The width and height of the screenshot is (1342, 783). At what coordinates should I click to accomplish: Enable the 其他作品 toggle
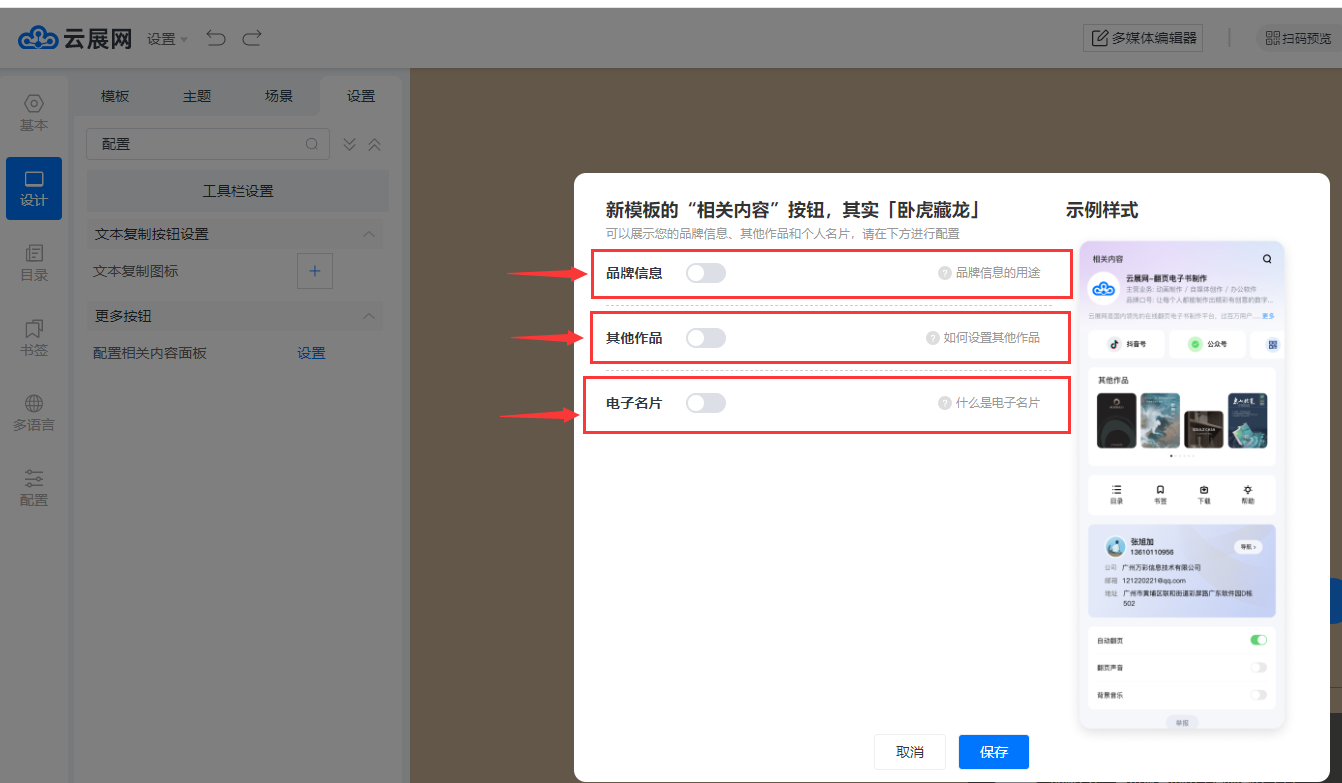pos(706,338)
